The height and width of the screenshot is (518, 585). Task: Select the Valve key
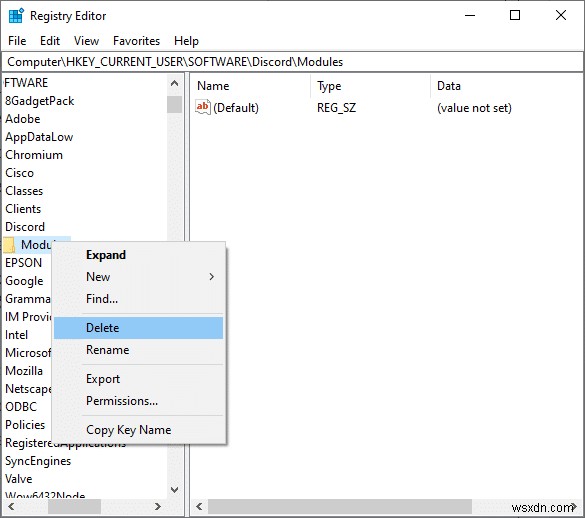tap(19, 479)
